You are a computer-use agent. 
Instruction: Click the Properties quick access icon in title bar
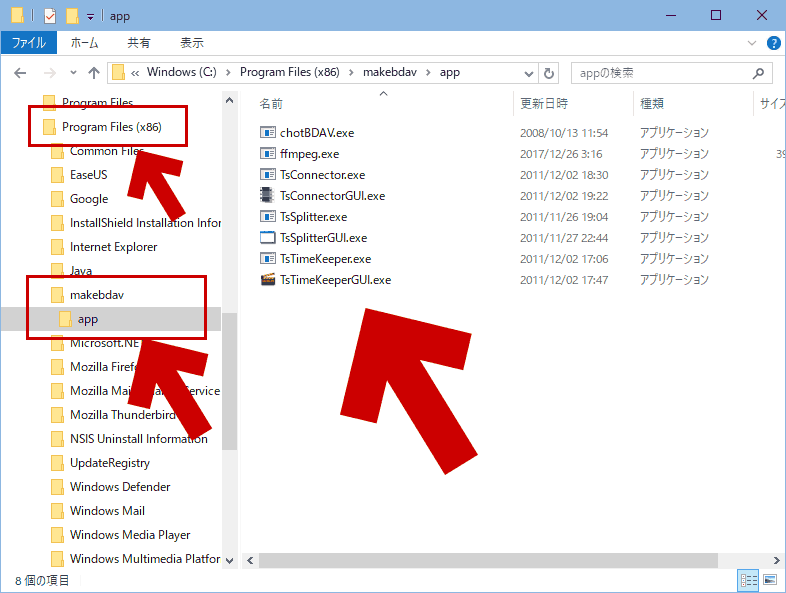tap(50, 16)
